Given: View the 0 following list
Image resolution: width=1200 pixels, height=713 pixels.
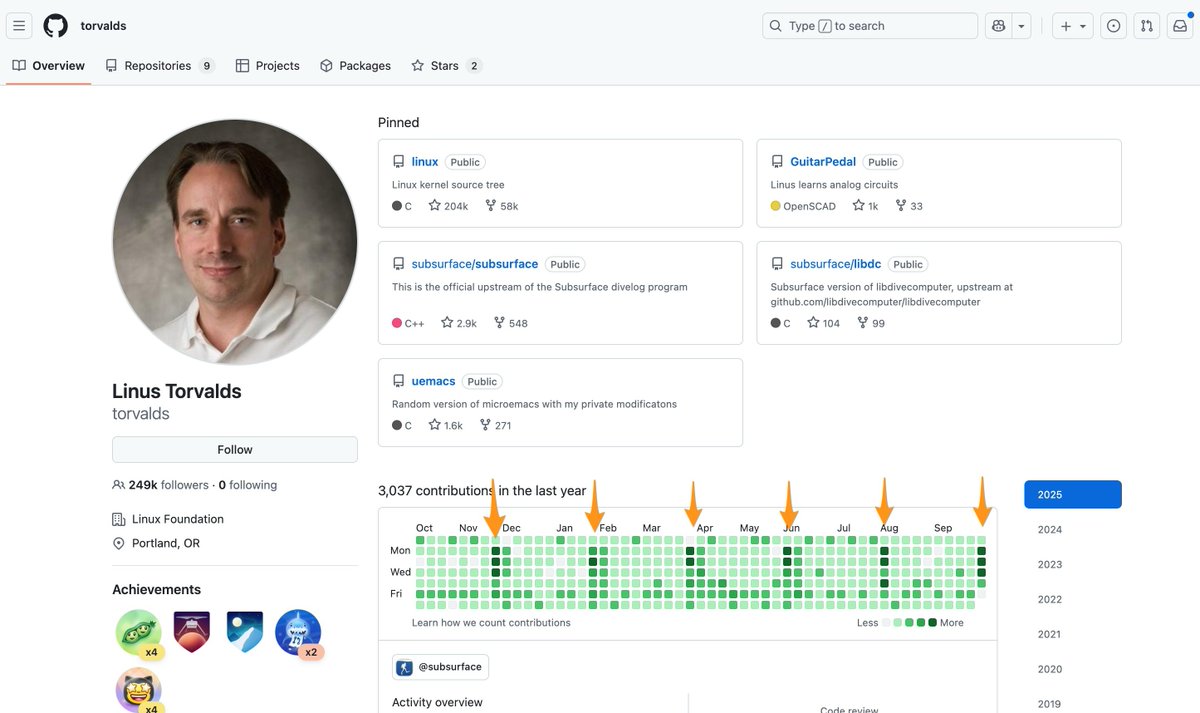Looking at the screenshot, I should click(248, 485).
